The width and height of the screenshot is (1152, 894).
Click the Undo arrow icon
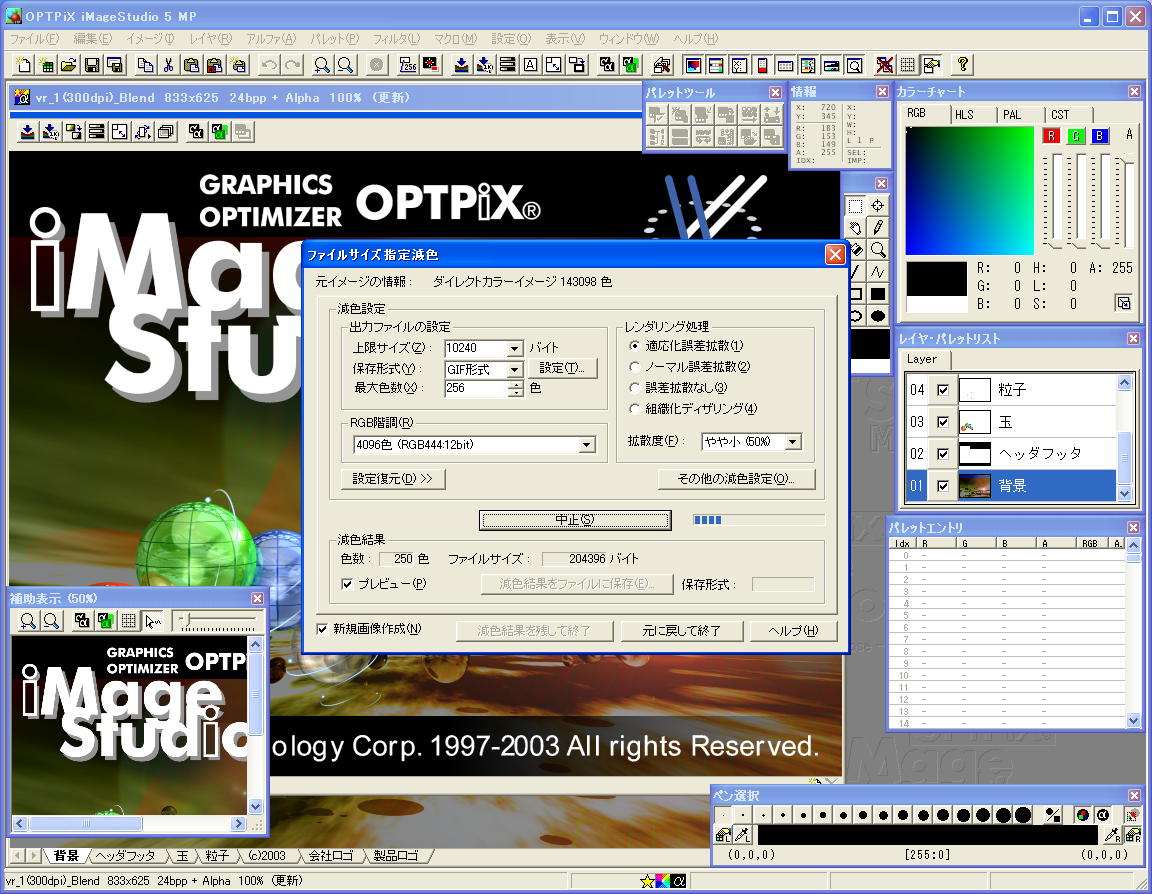coord(269,65)
